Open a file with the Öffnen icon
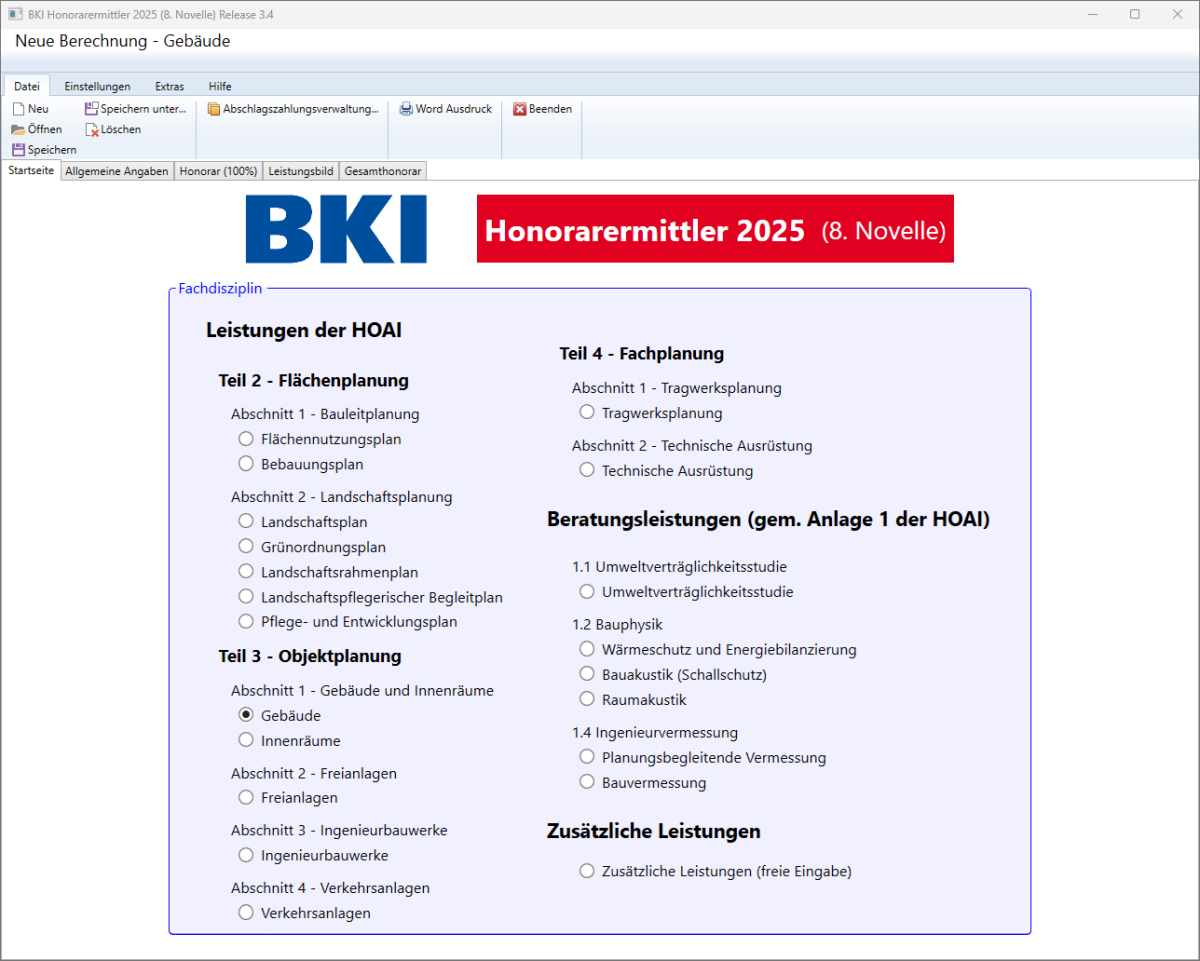This screenshot has width=1200, height=961. [x=18, y=130]
